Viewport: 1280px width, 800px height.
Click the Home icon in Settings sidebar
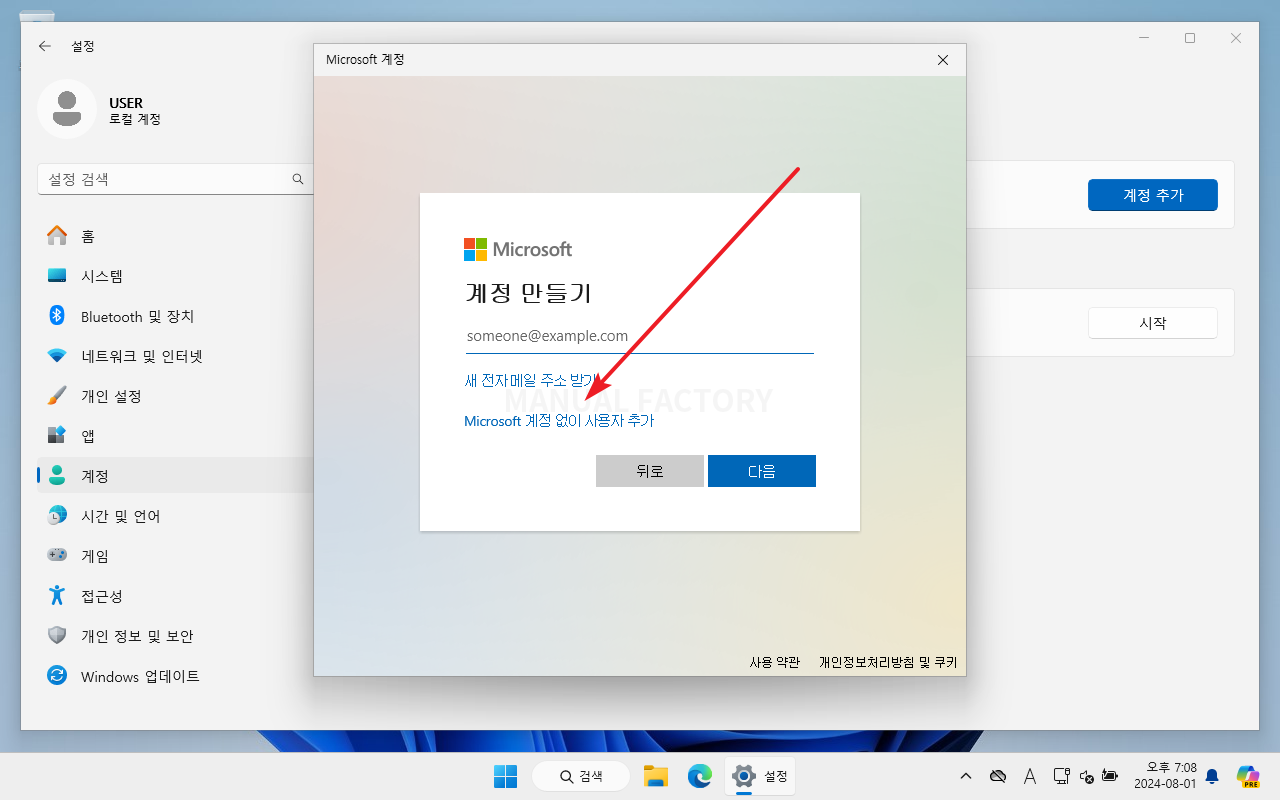pos(57,236)
